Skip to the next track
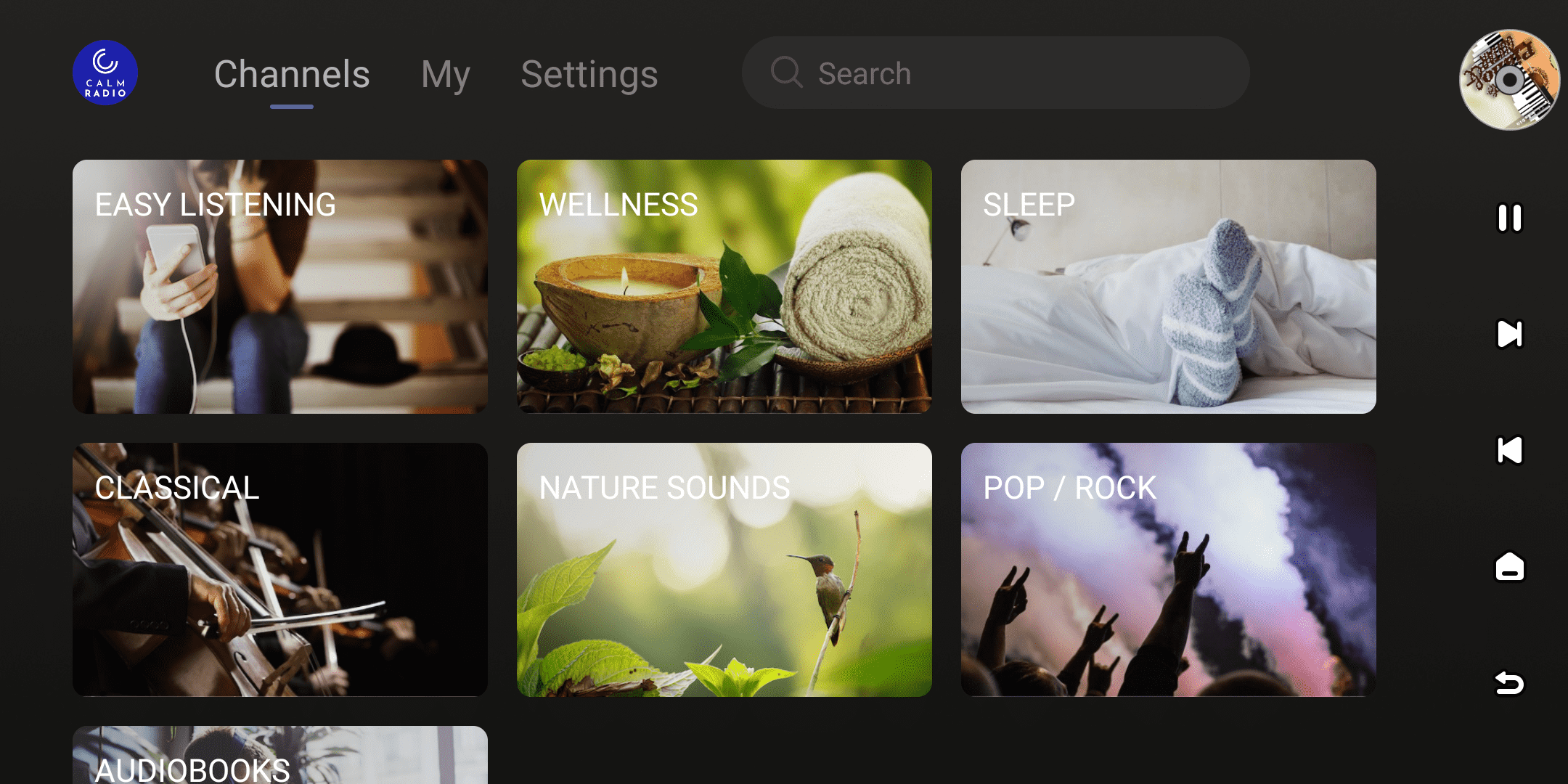This screenshot has width=1568, height=784. [1509, 334]
